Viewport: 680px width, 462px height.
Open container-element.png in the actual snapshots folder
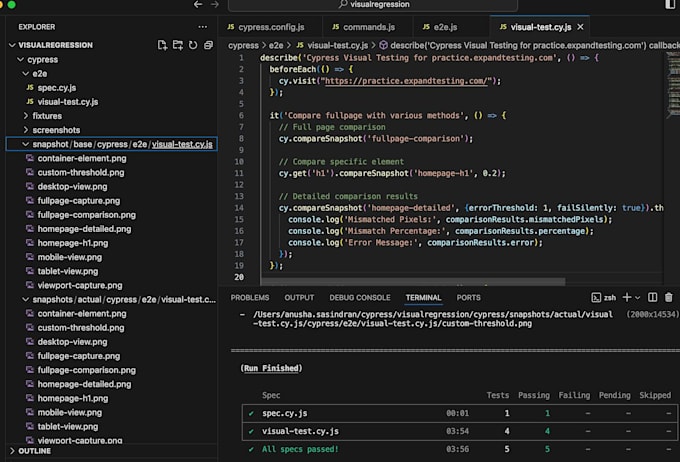112,314
